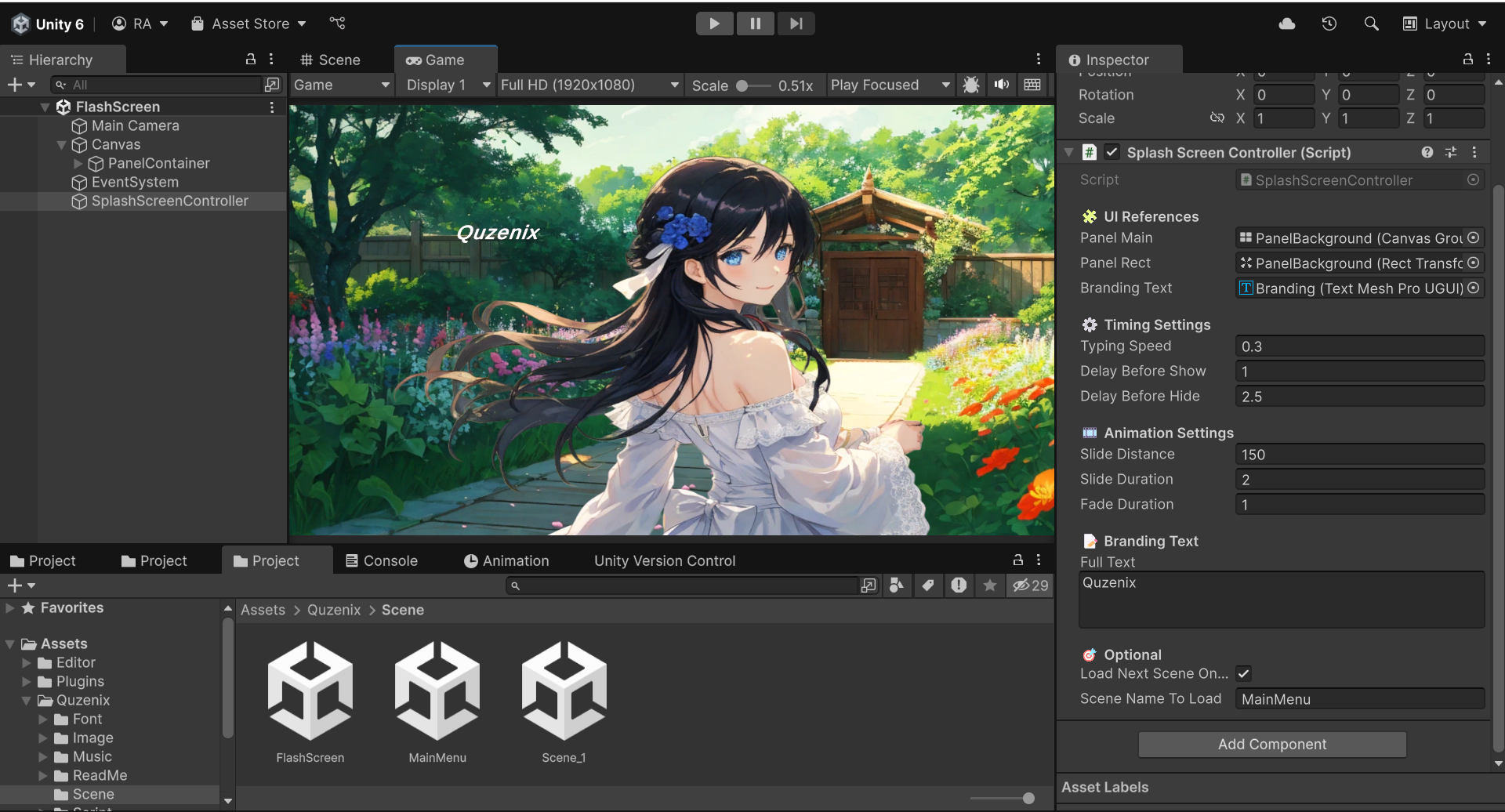Screen dimensions: 1505x812
Task: Toggle Game view audio mute
Action: click(1002, 85)
